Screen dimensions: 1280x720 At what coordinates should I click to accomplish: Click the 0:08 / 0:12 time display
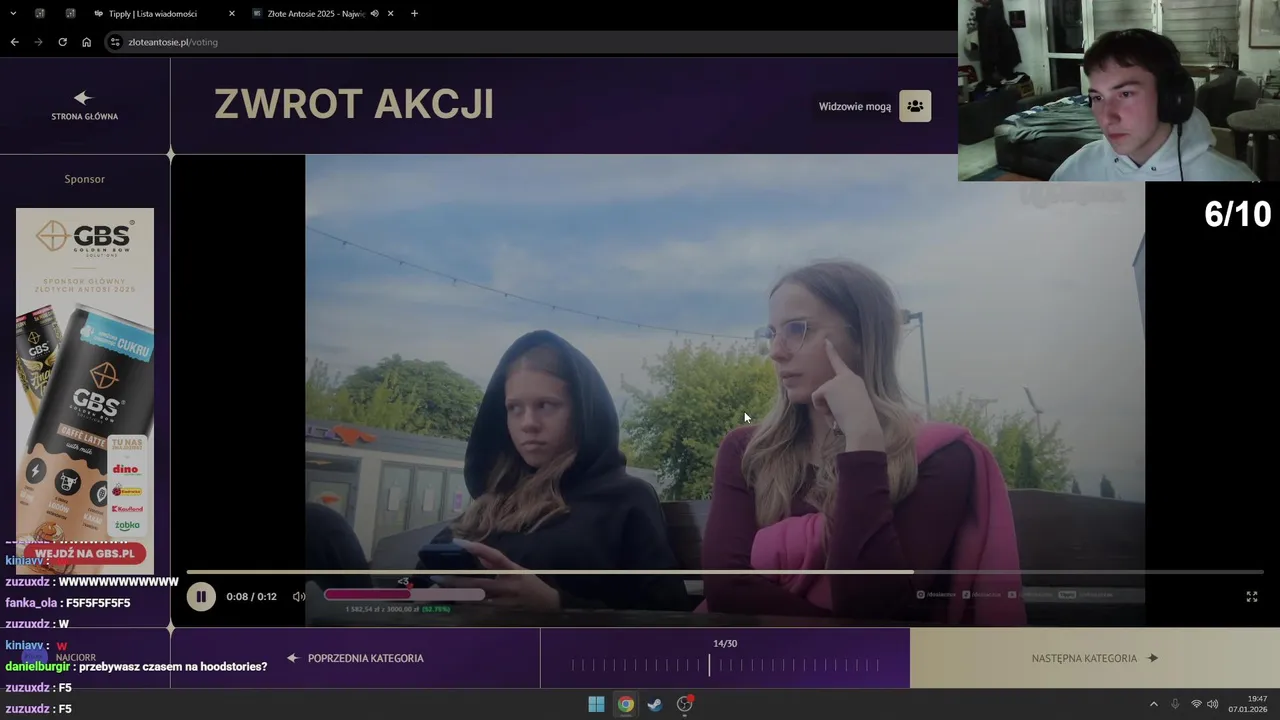pos(251,597)
